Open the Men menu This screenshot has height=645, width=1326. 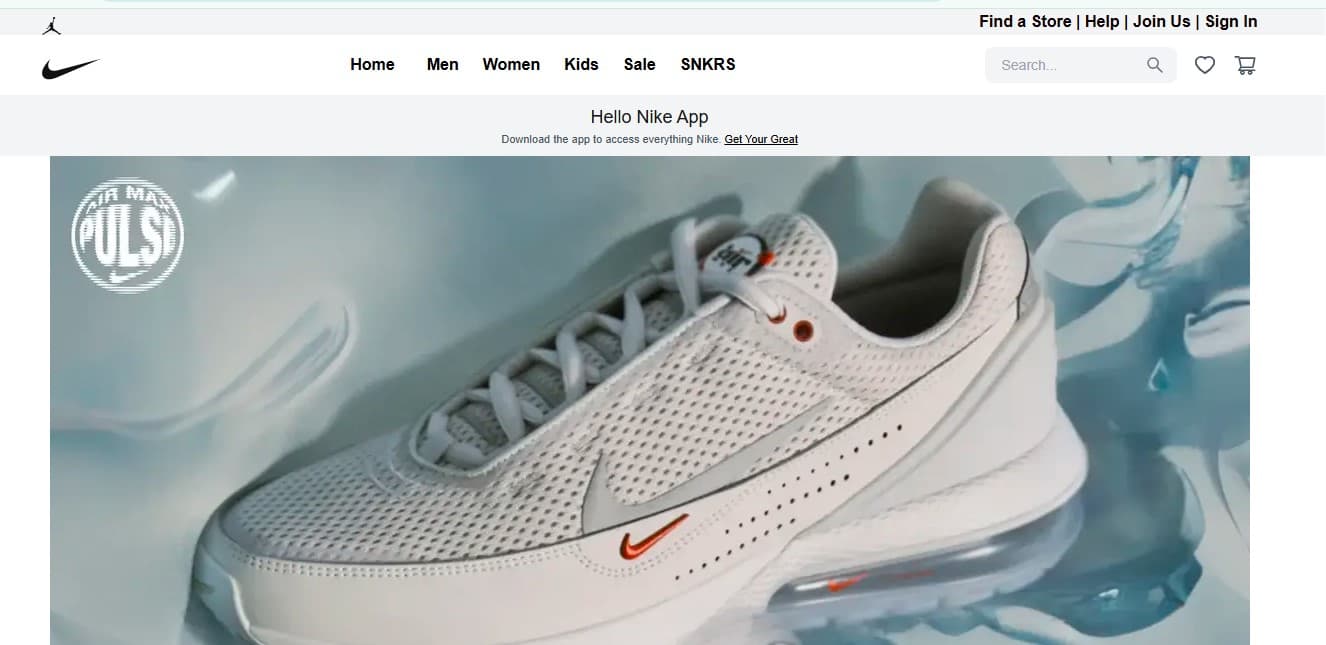(443, 64)
